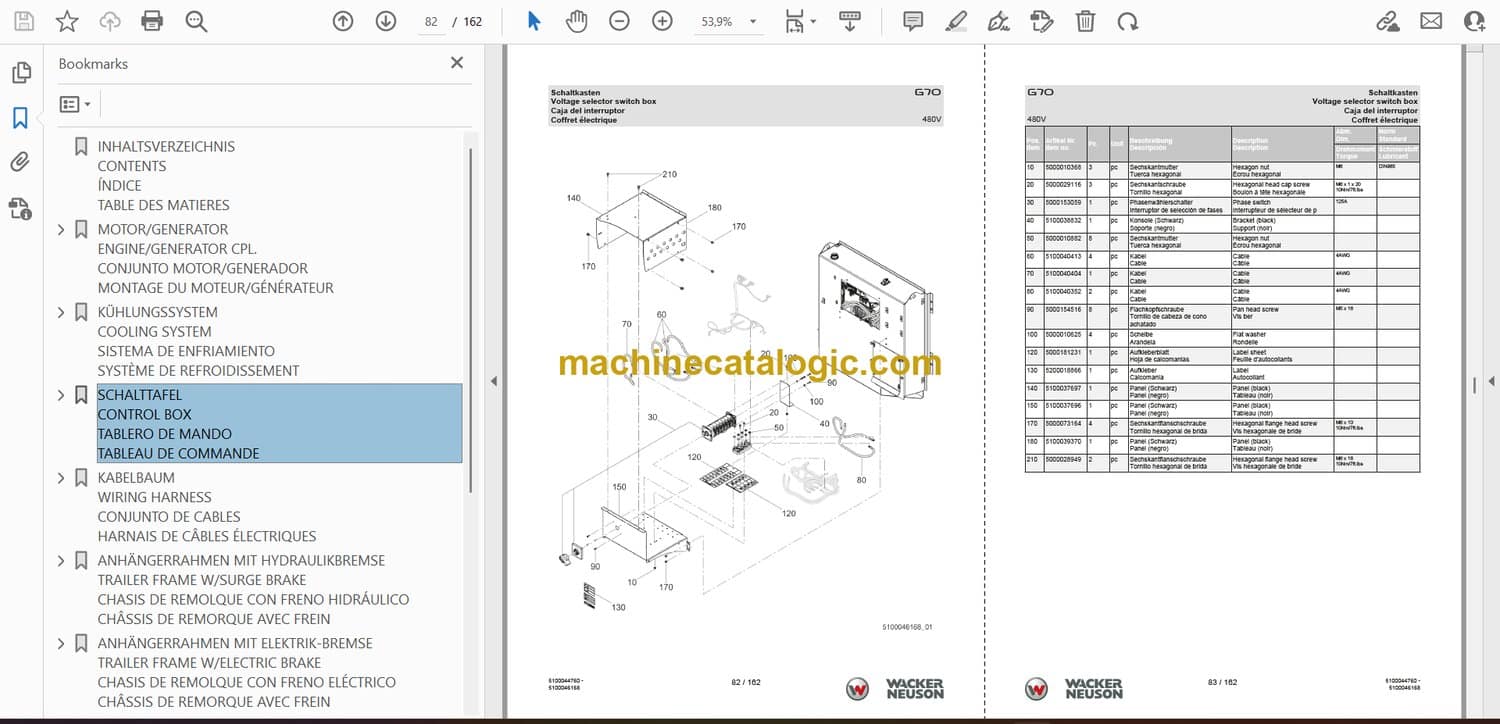This screenshot has width=1500, height=724.
Task: Click the page number input field
Action: pyautogui.click(x=432, y=21)
